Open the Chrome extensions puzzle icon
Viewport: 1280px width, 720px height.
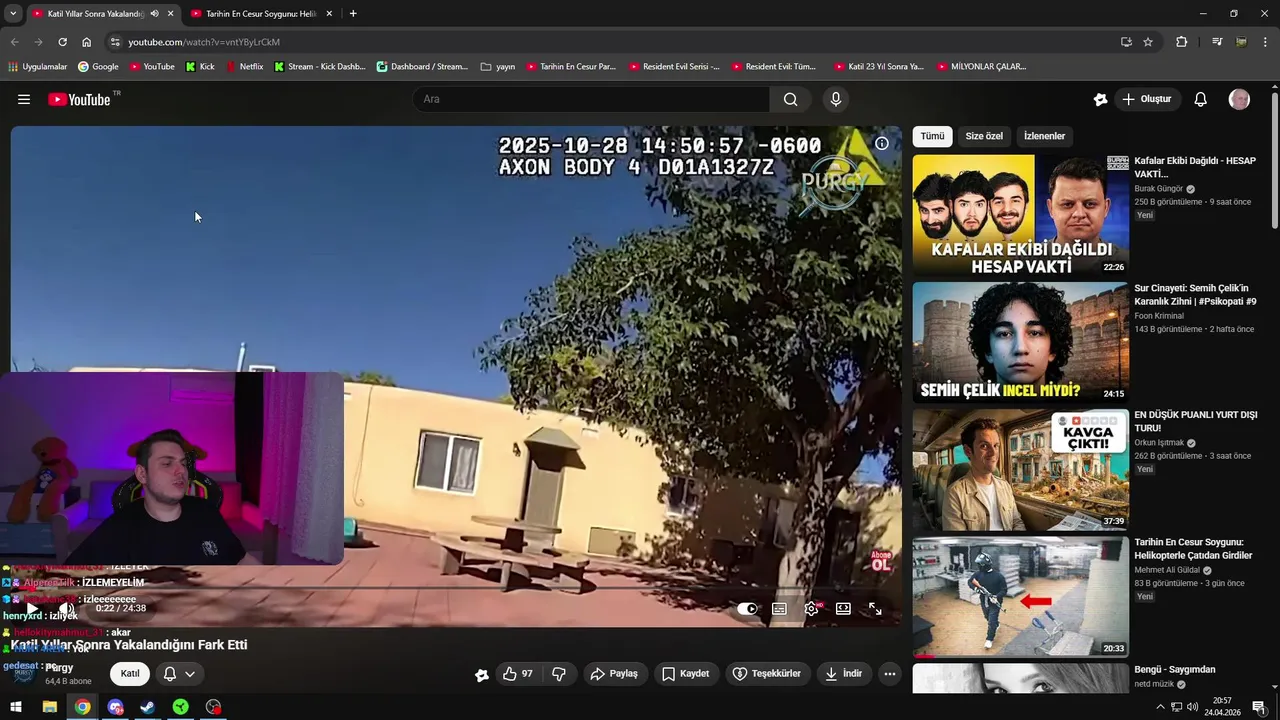pyautogui.click(x=1182, y=42)
